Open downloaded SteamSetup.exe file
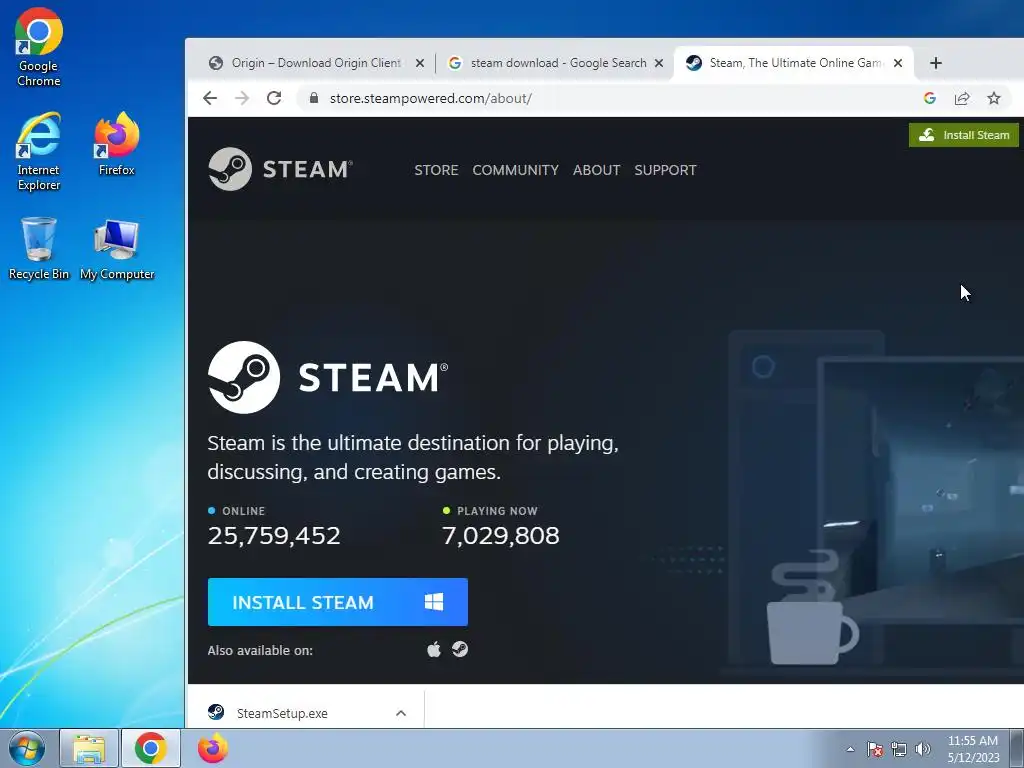 282,713
